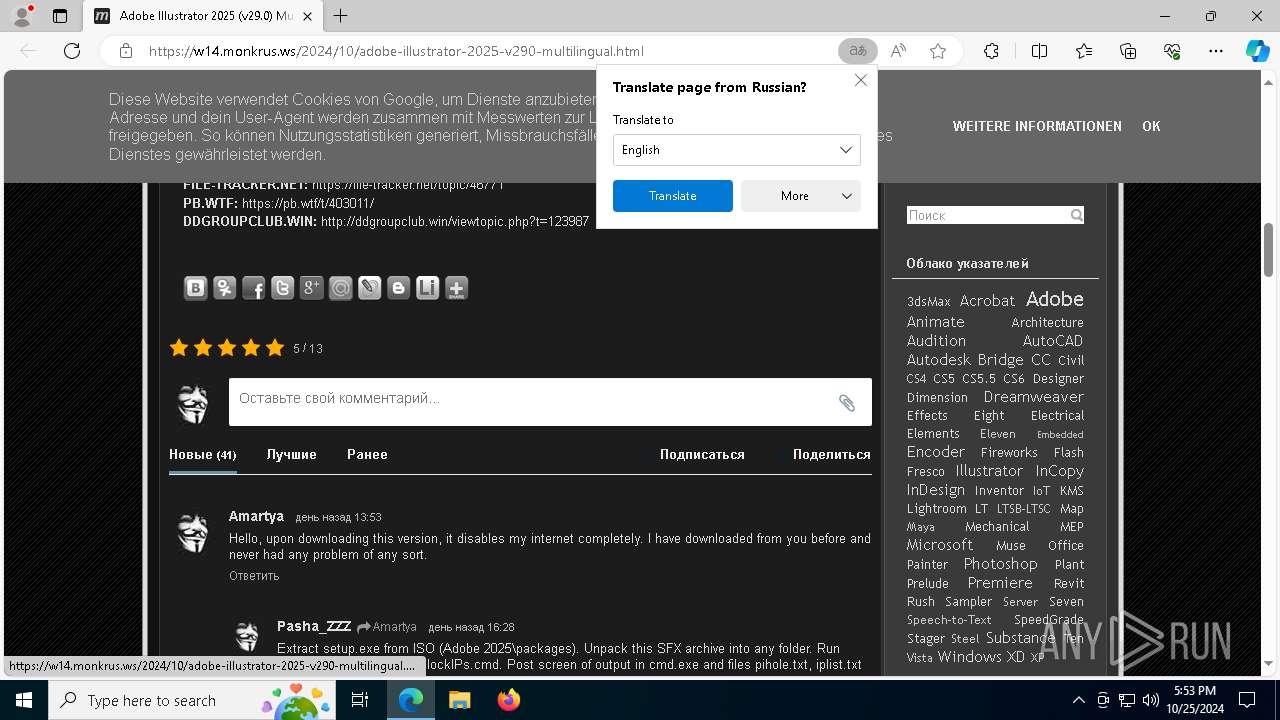Click Ответить under Amartya's comment

(x=254, y=576)
